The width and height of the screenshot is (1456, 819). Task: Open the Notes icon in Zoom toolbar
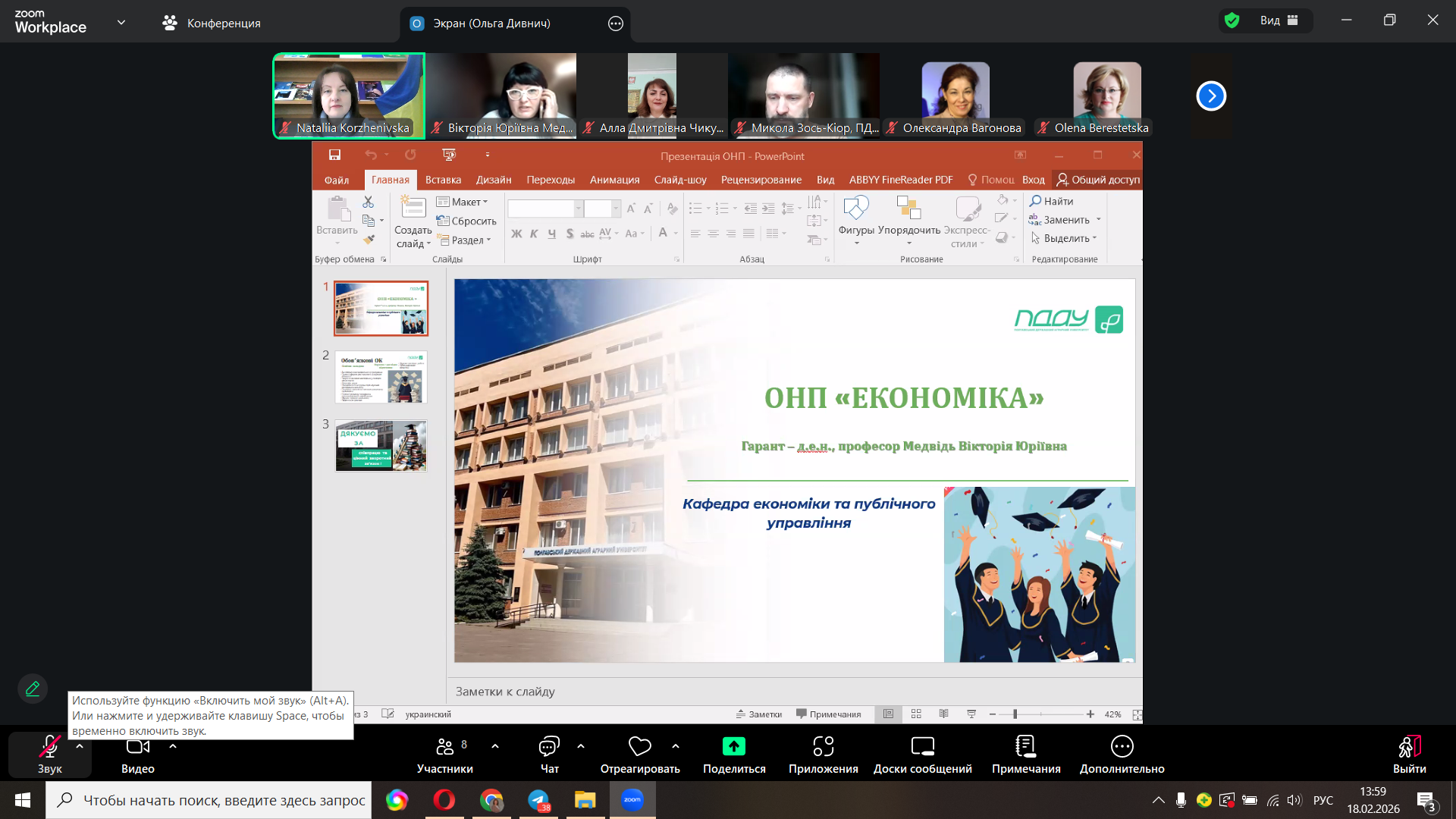coord(1025,747)
